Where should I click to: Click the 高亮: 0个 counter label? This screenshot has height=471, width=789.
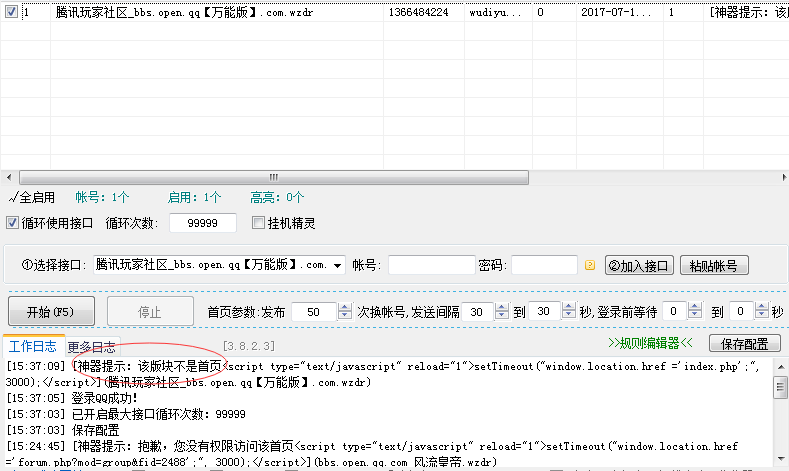point(277,197)
